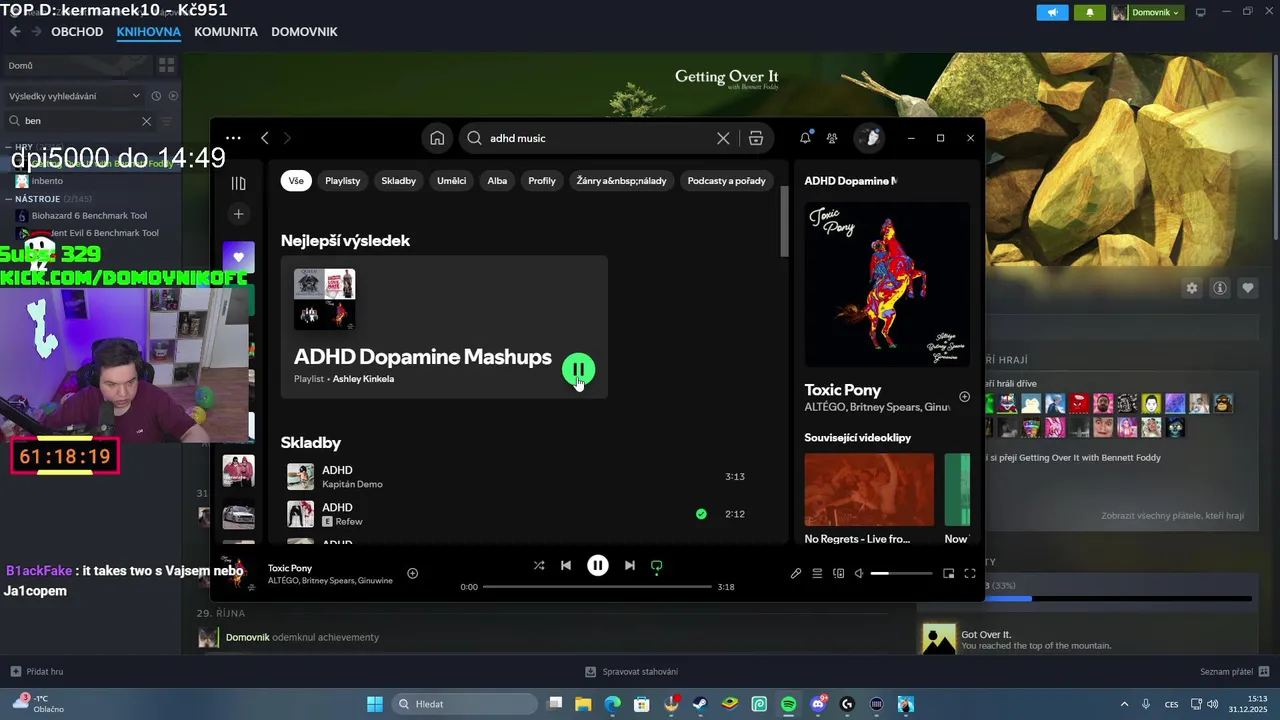Go back in Spotify navigation

(x=265, y=138)
